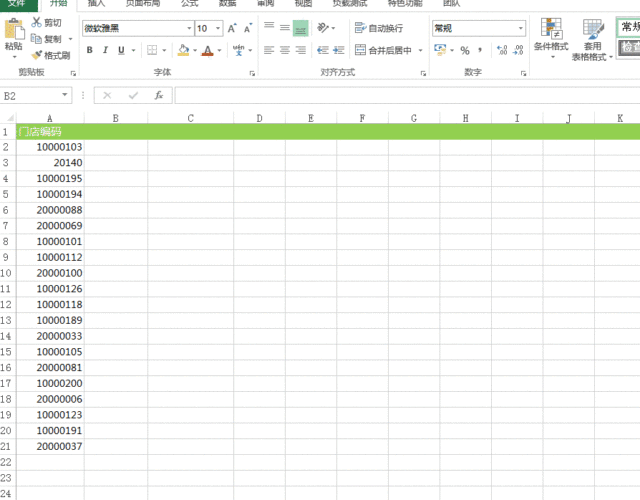The width and height of the screenshot is (640, 500).
Task: Open merge options dropdown arrow
Action: click(420, 50)
